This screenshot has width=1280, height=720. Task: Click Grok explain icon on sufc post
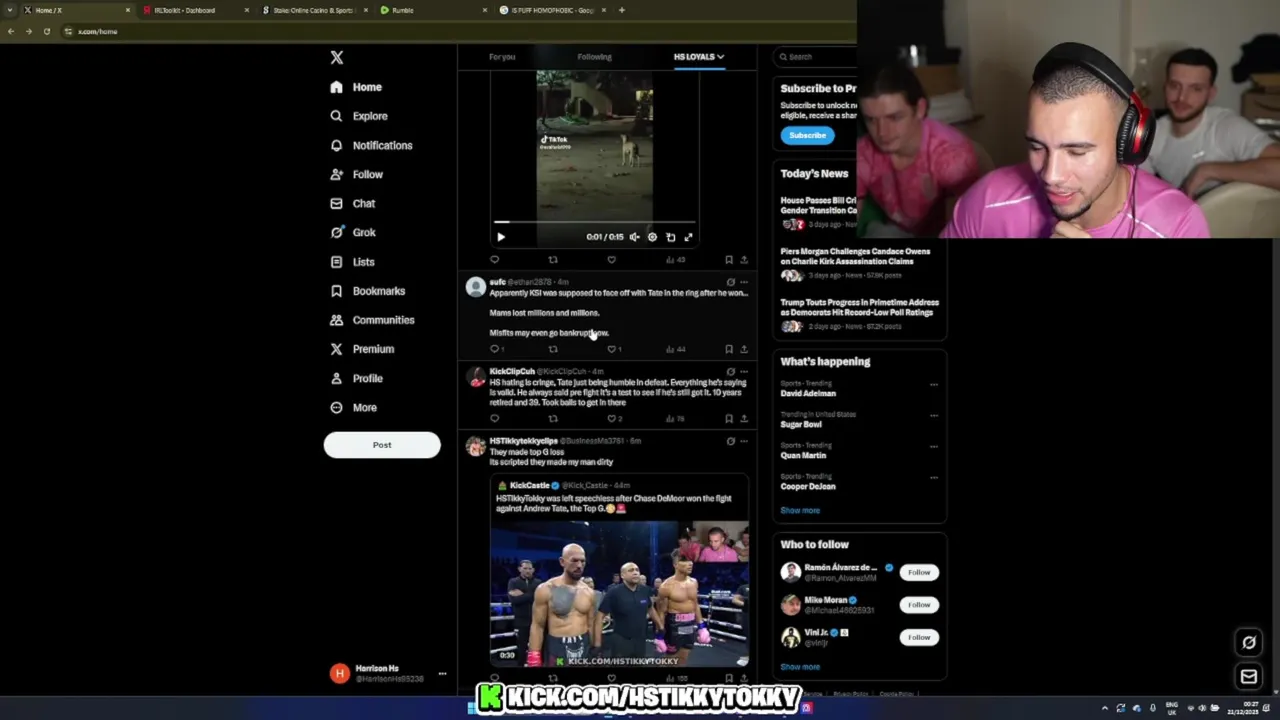[x=730, y=282]
